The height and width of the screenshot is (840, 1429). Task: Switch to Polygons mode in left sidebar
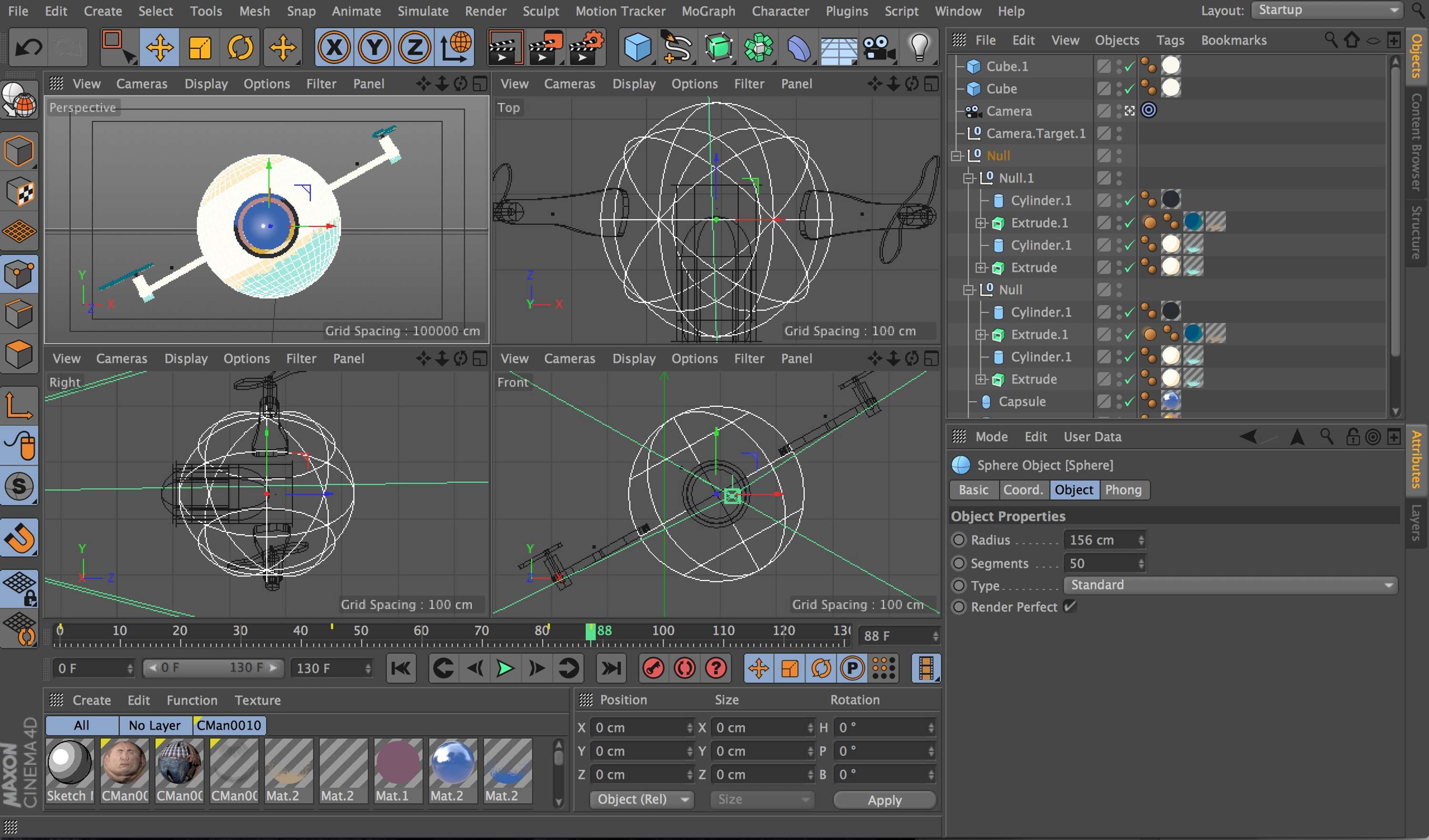pos(19,355)
